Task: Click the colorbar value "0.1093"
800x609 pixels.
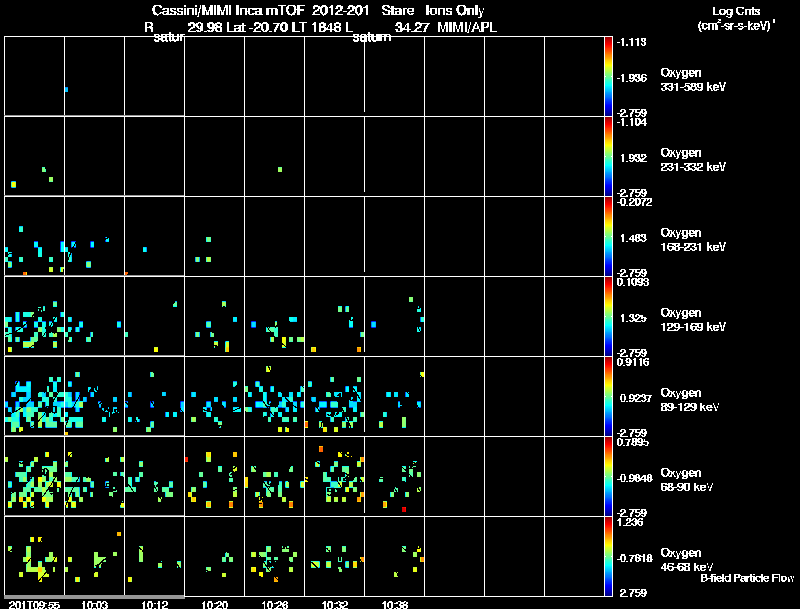Action: [633, 282]
